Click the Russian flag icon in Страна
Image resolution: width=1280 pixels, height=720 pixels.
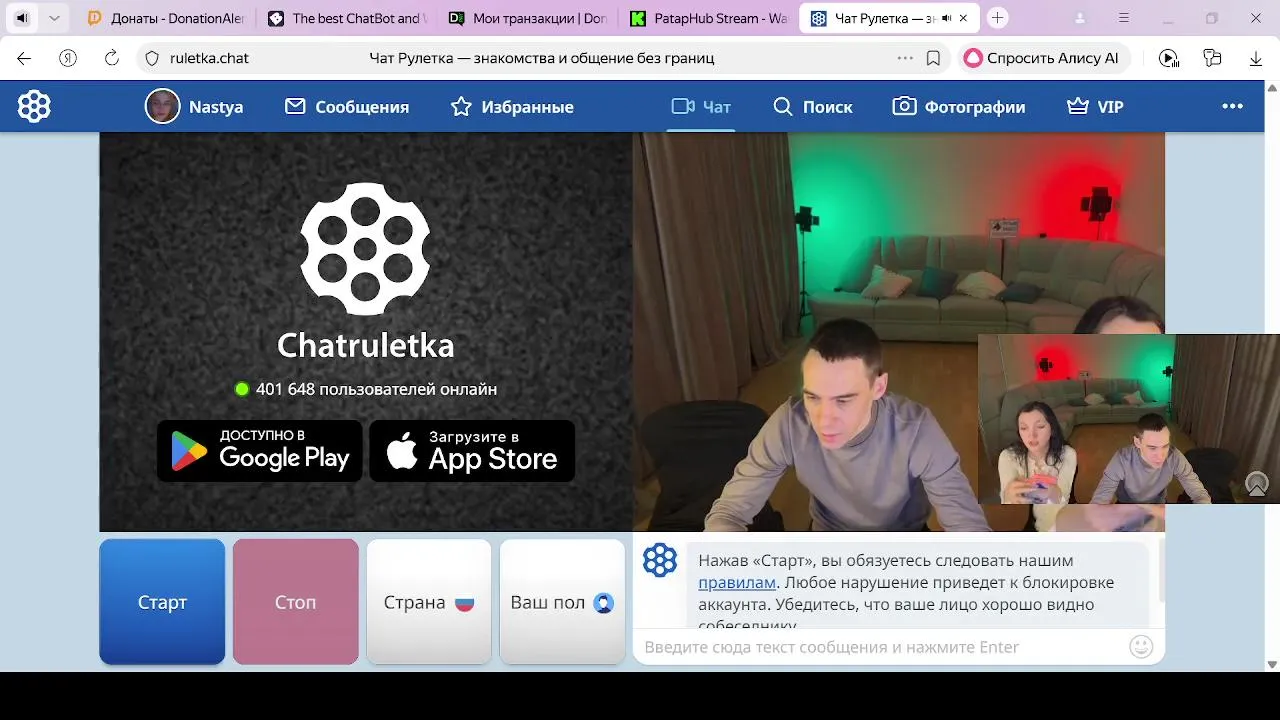(464, 603)
